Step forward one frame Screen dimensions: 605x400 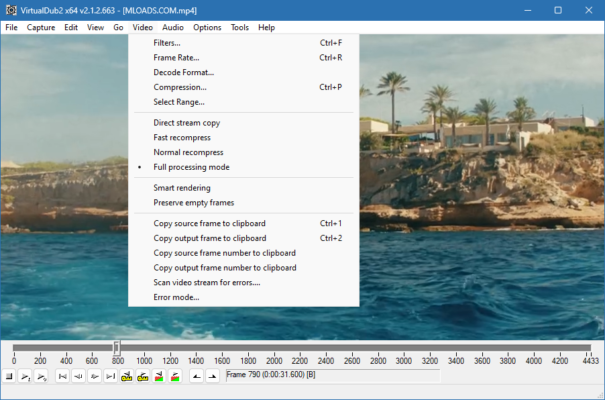[x=95, y=376]
